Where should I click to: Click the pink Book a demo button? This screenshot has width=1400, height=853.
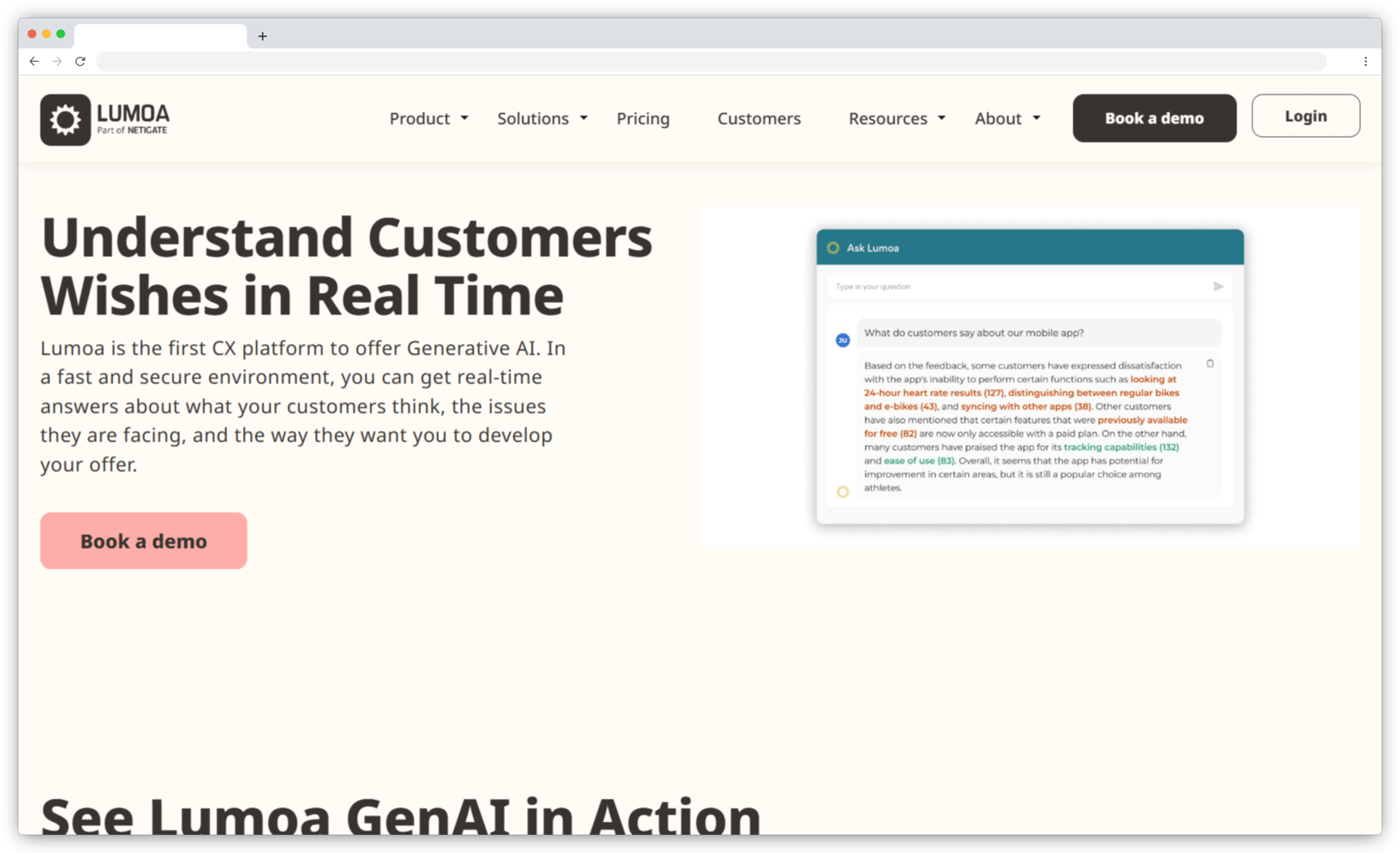point(143,540)
